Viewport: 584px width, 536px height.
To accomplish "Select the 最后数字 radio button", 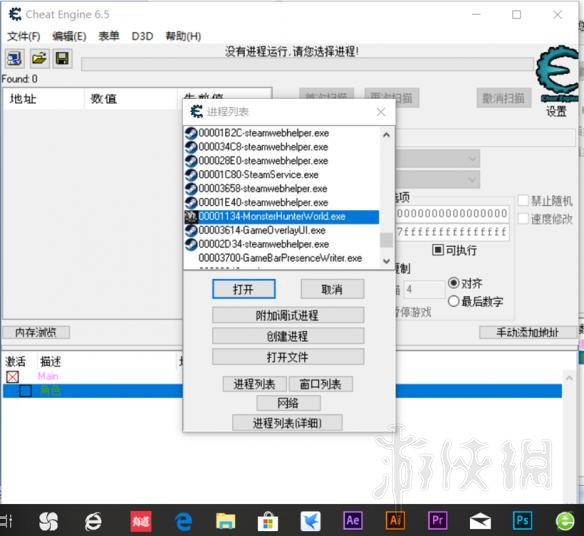I will pyautogui.click(x=453, y=301).
